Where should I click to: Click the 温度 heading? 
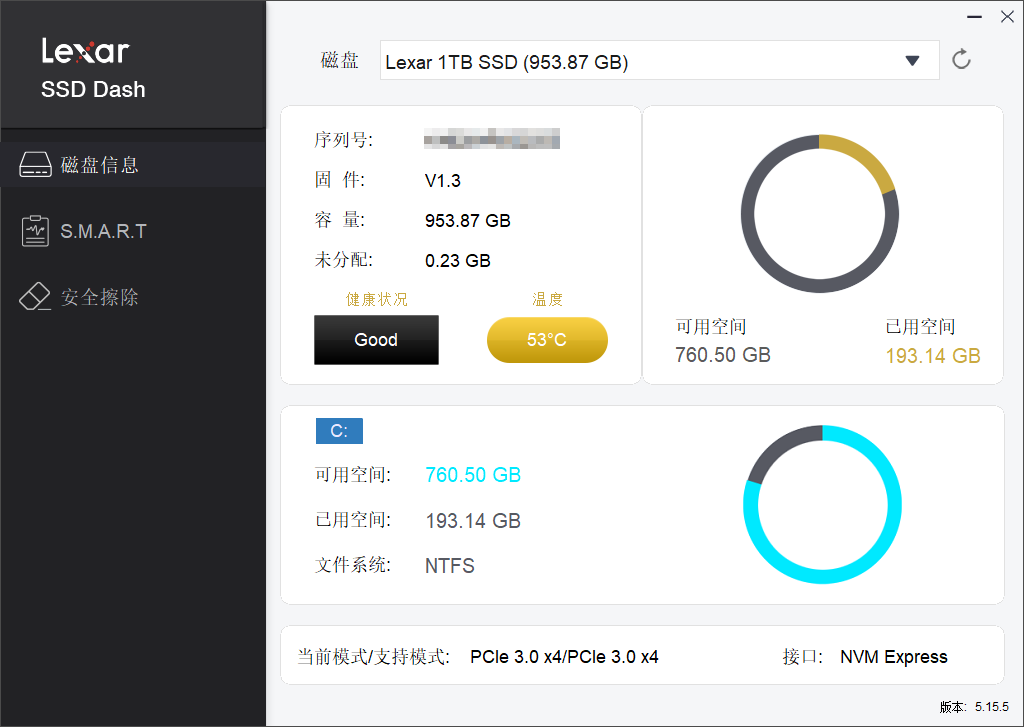[547, 299]
